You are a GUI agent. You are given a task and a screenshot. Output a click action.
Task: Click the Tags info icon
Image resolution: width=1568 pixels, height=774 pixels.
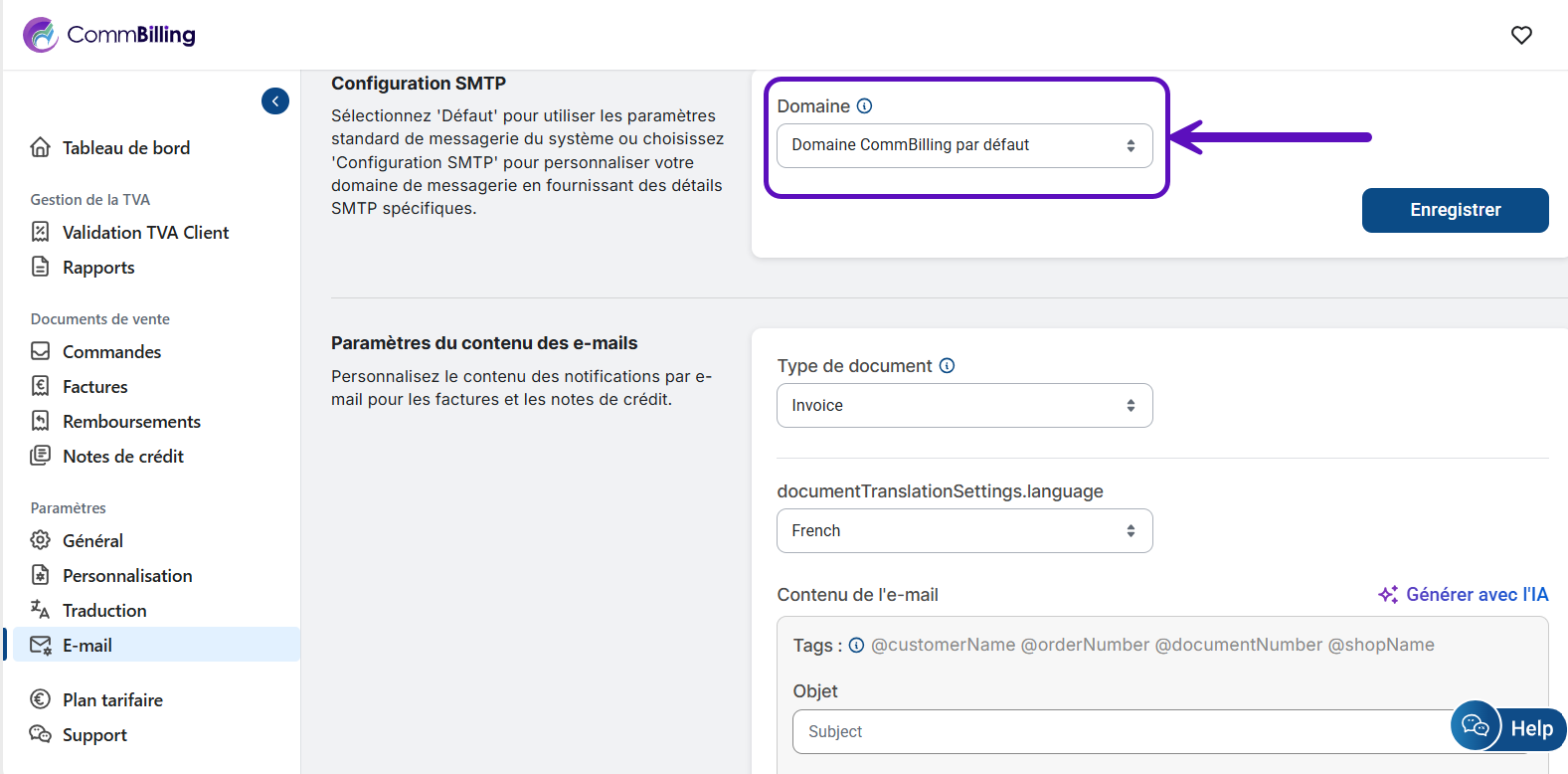coord(856,646)
